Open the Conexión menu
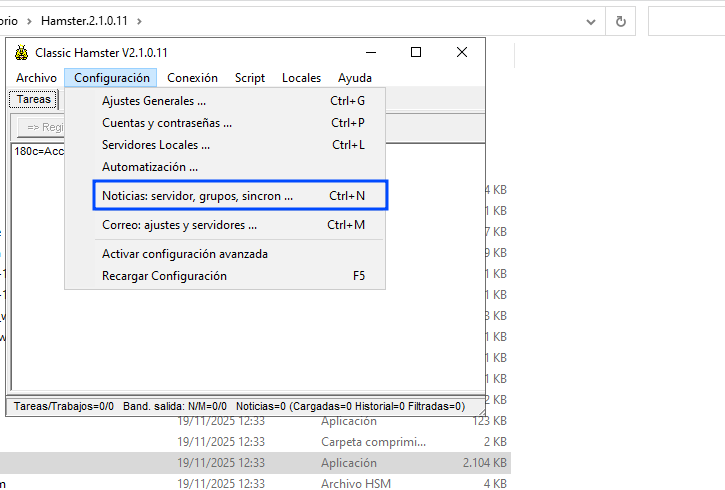 [x=192, y=78]
